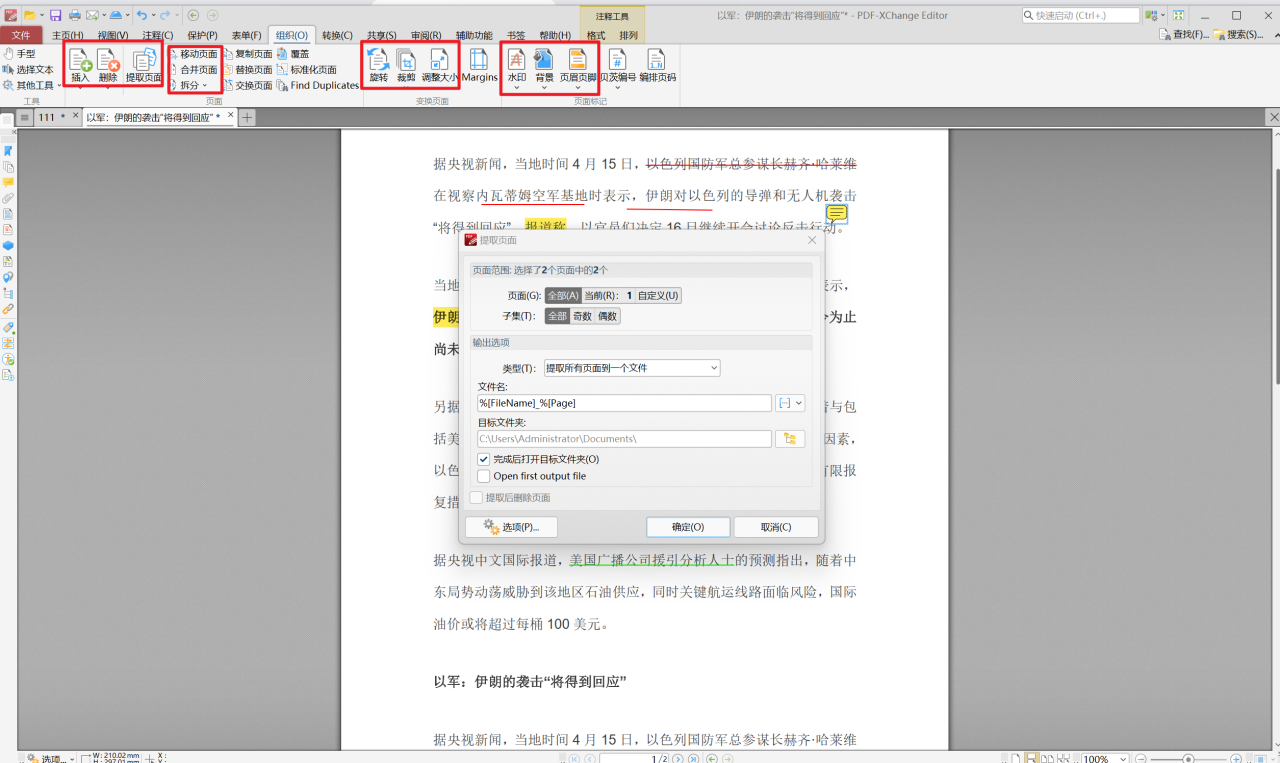Open the Margins tool
The height and width of the screenshot is (763, 1280).
[479, 65]
